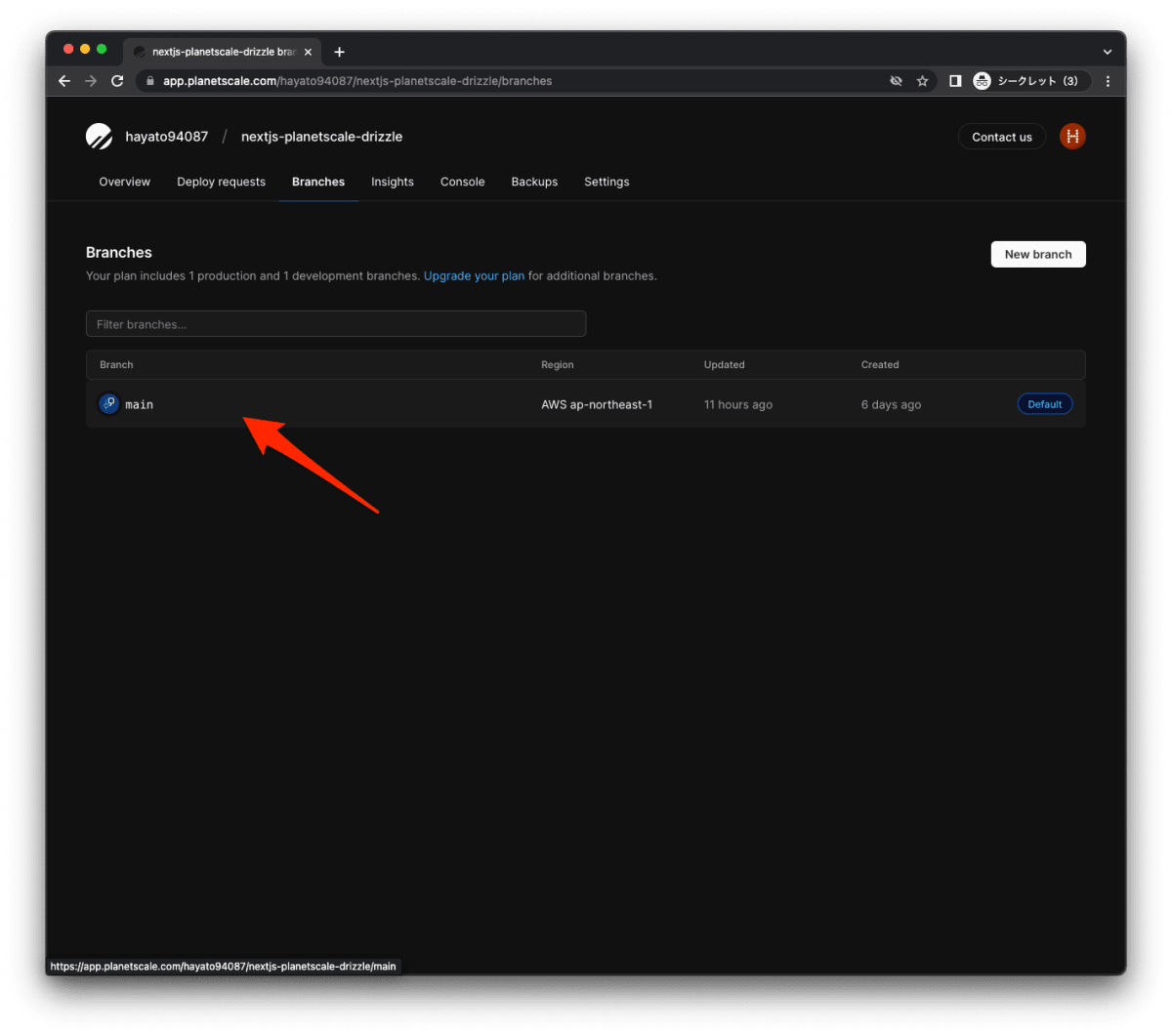Screen dimensions: 1172x1036
Task: Click the Branch column header
Action: pos(116,365)
